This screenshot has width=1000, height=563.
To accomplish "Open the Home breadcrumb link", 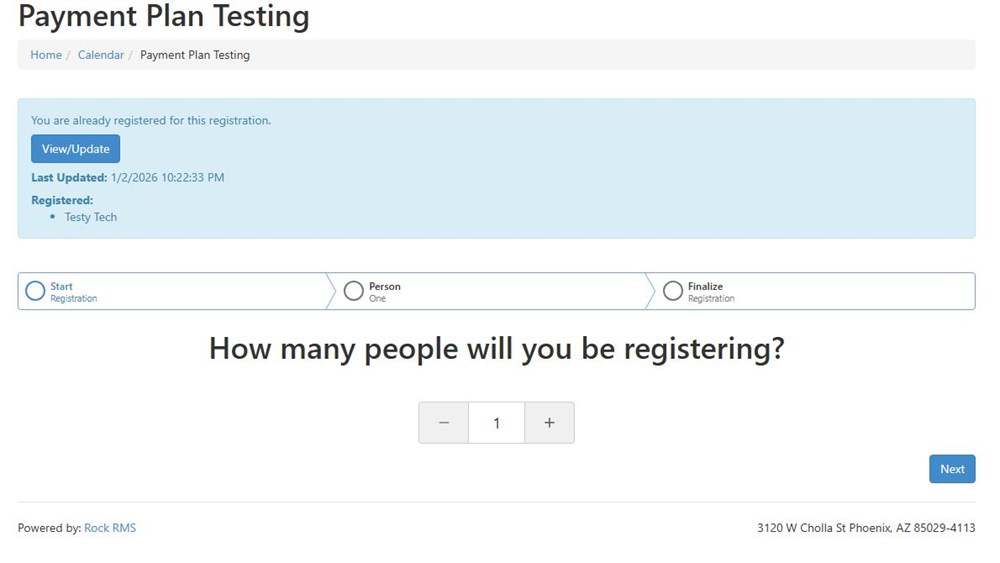I will pyautogui.click(x=46, y=55).
